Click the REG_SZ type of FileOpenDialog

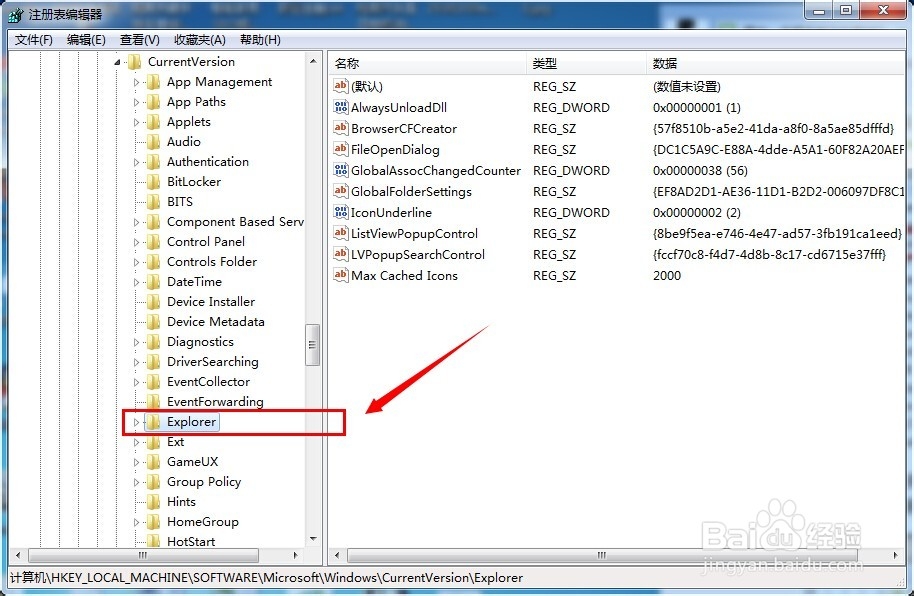tap(554, 149)
